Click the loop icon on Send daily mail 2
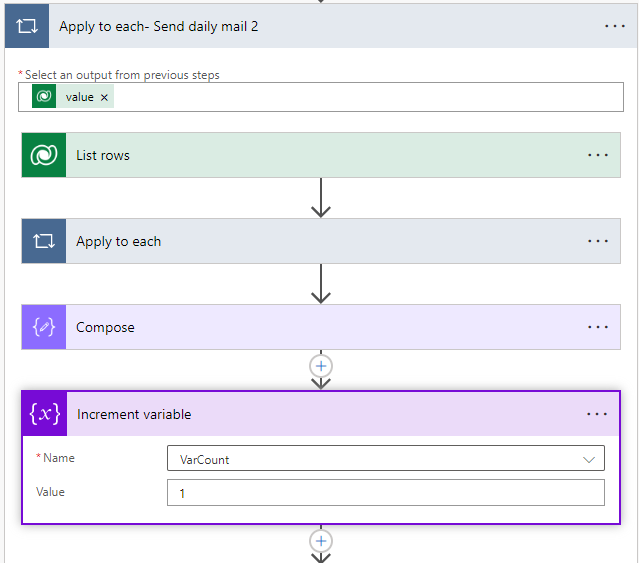The width and height of the screenshot is (639, 563). 26,26
